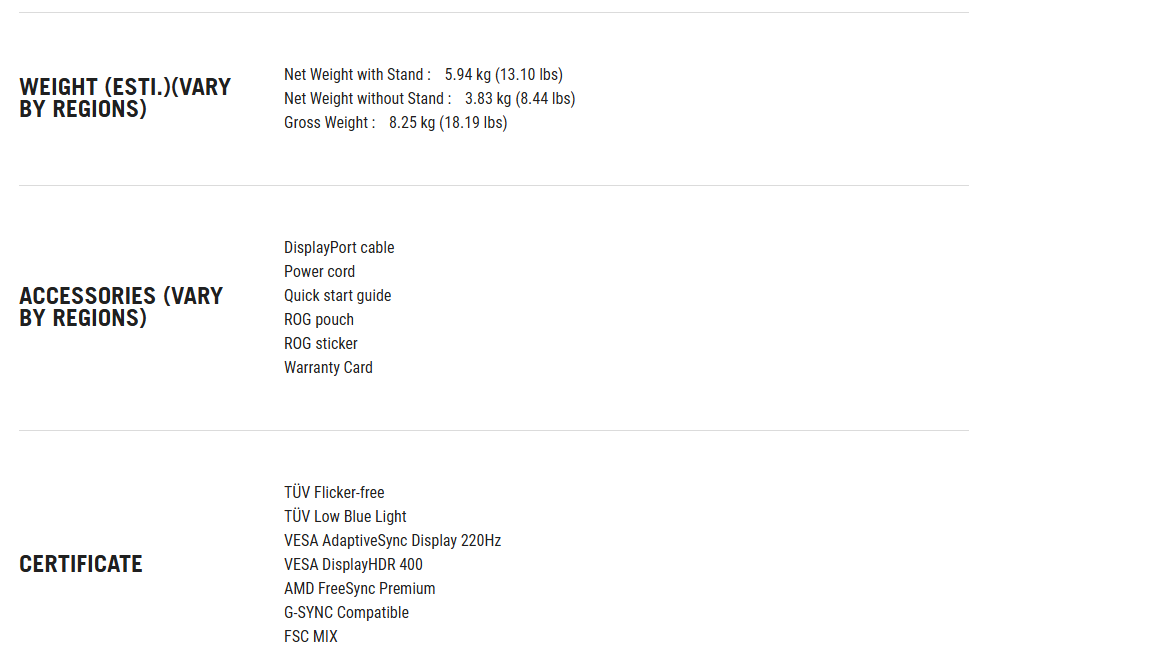Select the VESA DisplayHDR 400 entry
Image resolution: width=1152 pixels, height=667 pixels.
[353, 564]
